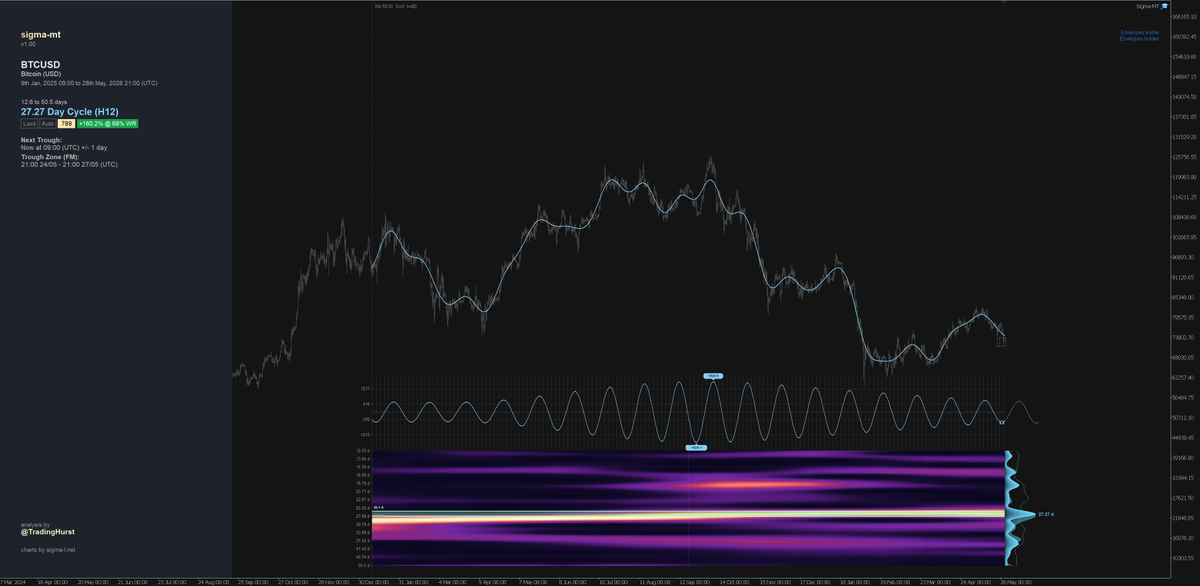Screen dimensions: 1200x586
Task: Click the Next Trough label
Action: coord(42,140)
